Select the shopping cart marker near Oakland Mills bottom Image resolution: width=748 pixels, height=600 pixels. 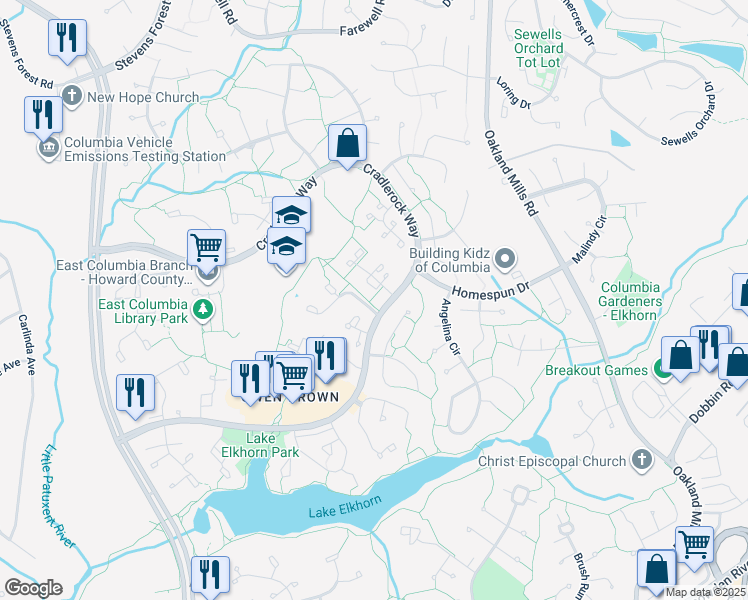[x=694, y=544]
